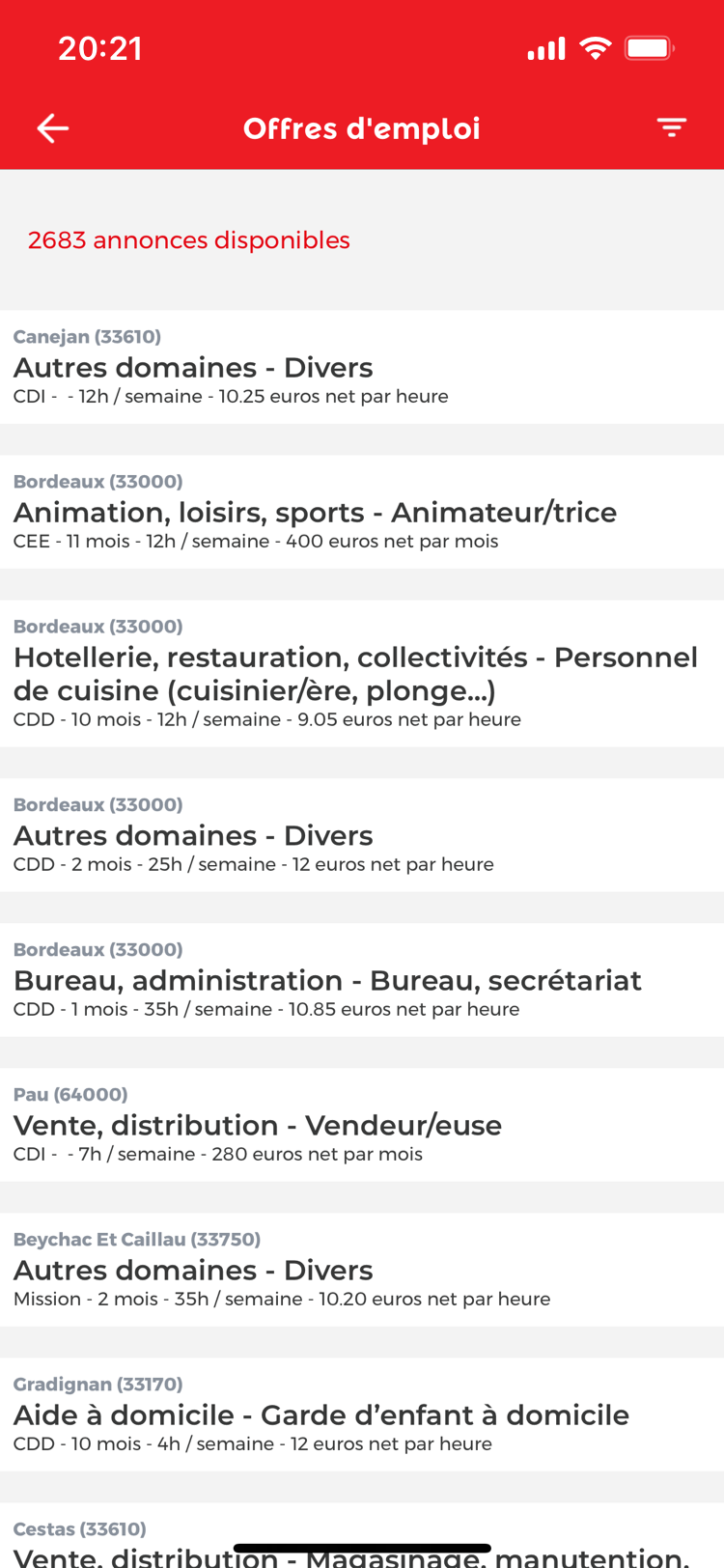Select the Beychac Et Caillau Mission offer
Image resolution: width=724 pixels, height=1568 pixels.
tap(362, 1270)
